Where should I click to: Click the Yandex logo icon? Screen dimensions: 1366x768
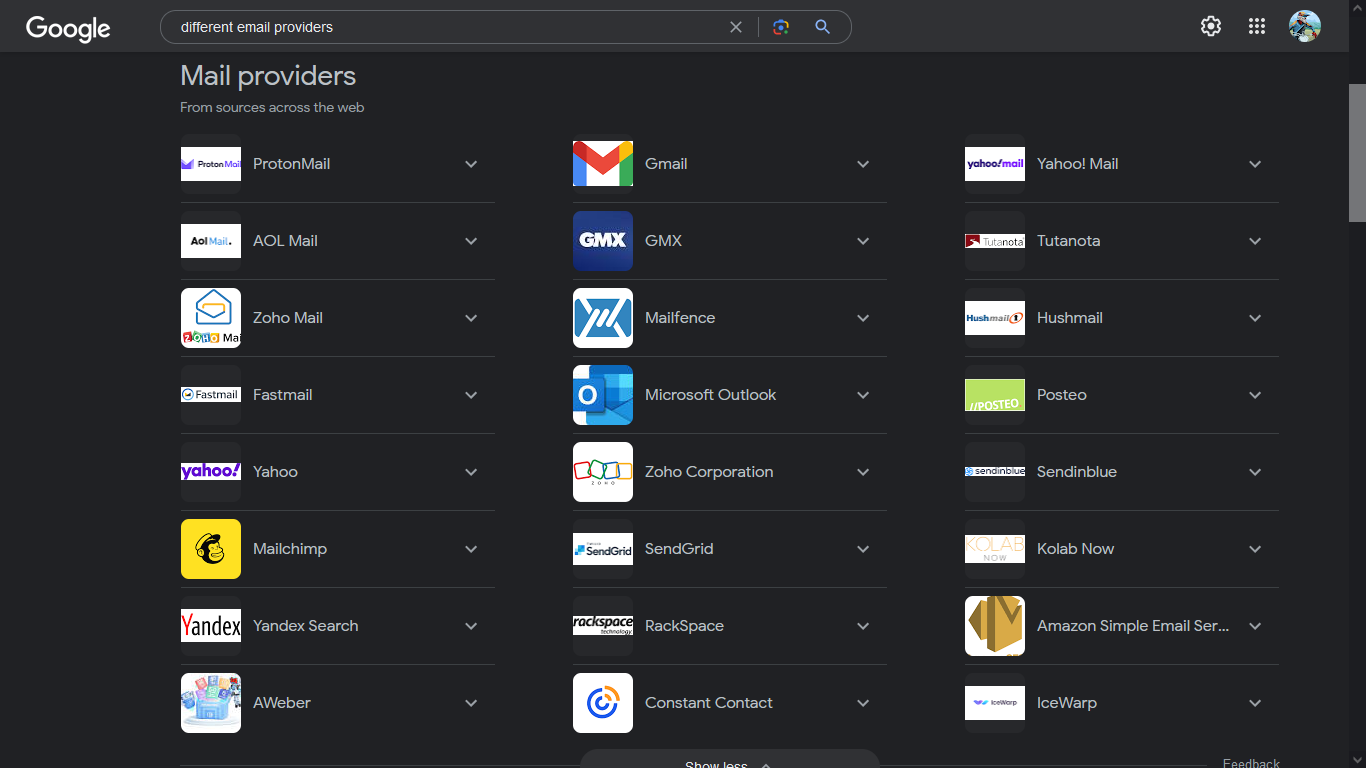211,626
